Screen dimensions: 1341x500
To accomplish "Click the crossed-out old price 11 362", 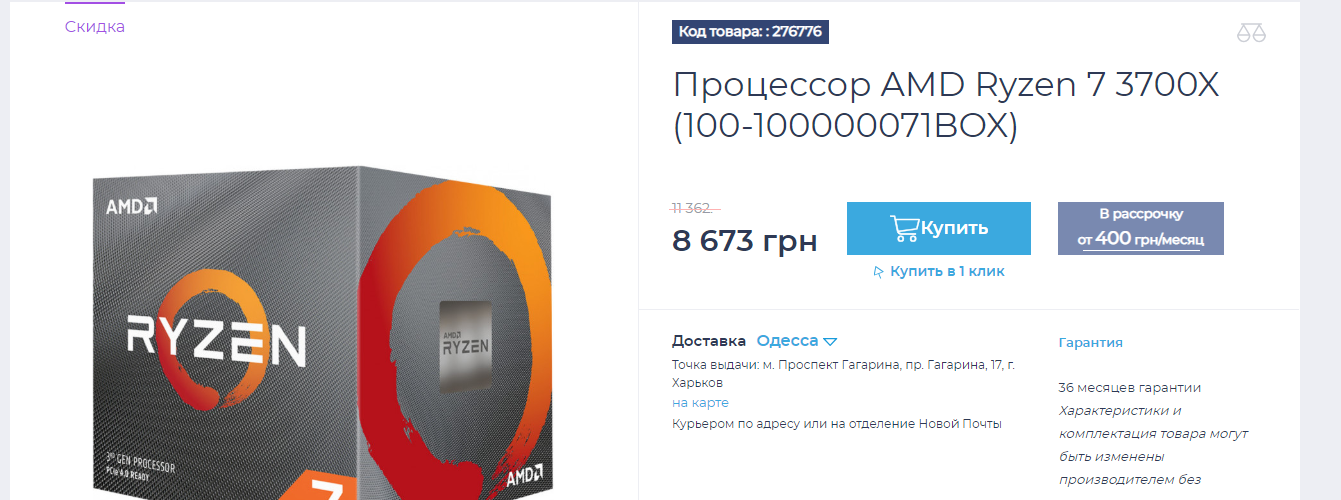I will pyautogui.click(x=692, y=208).
